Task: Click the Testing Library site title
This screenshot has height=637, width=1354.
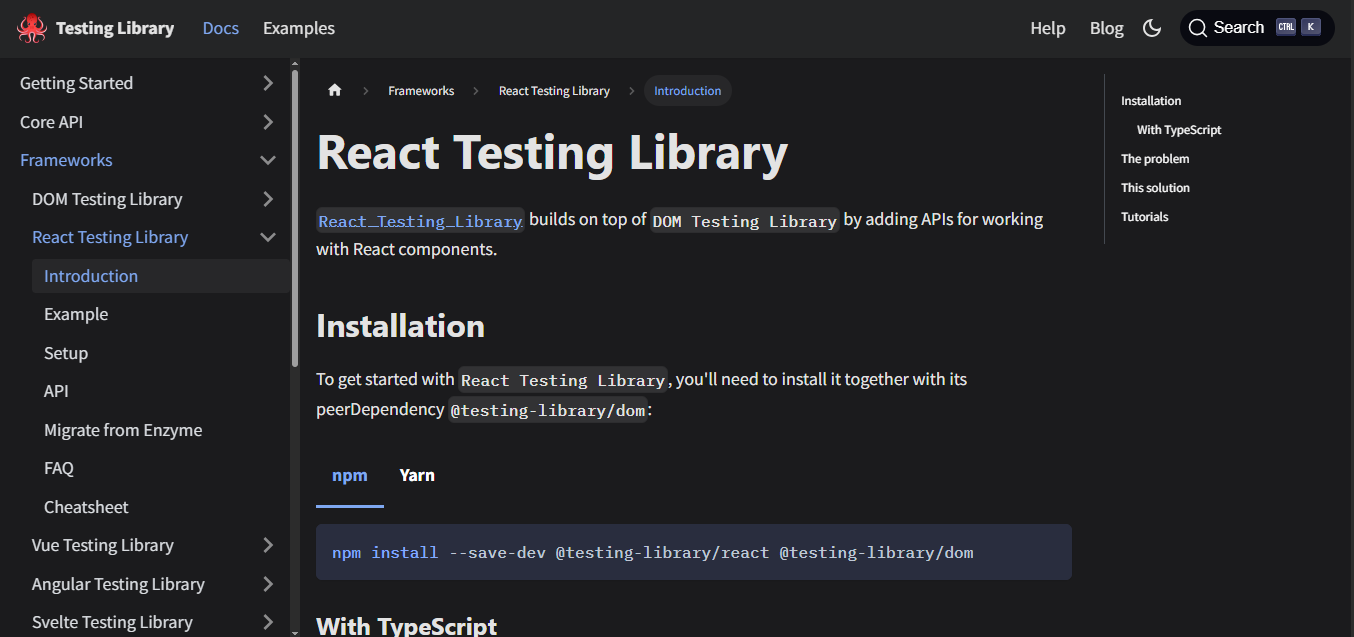Action: click(x=115, y=28)
